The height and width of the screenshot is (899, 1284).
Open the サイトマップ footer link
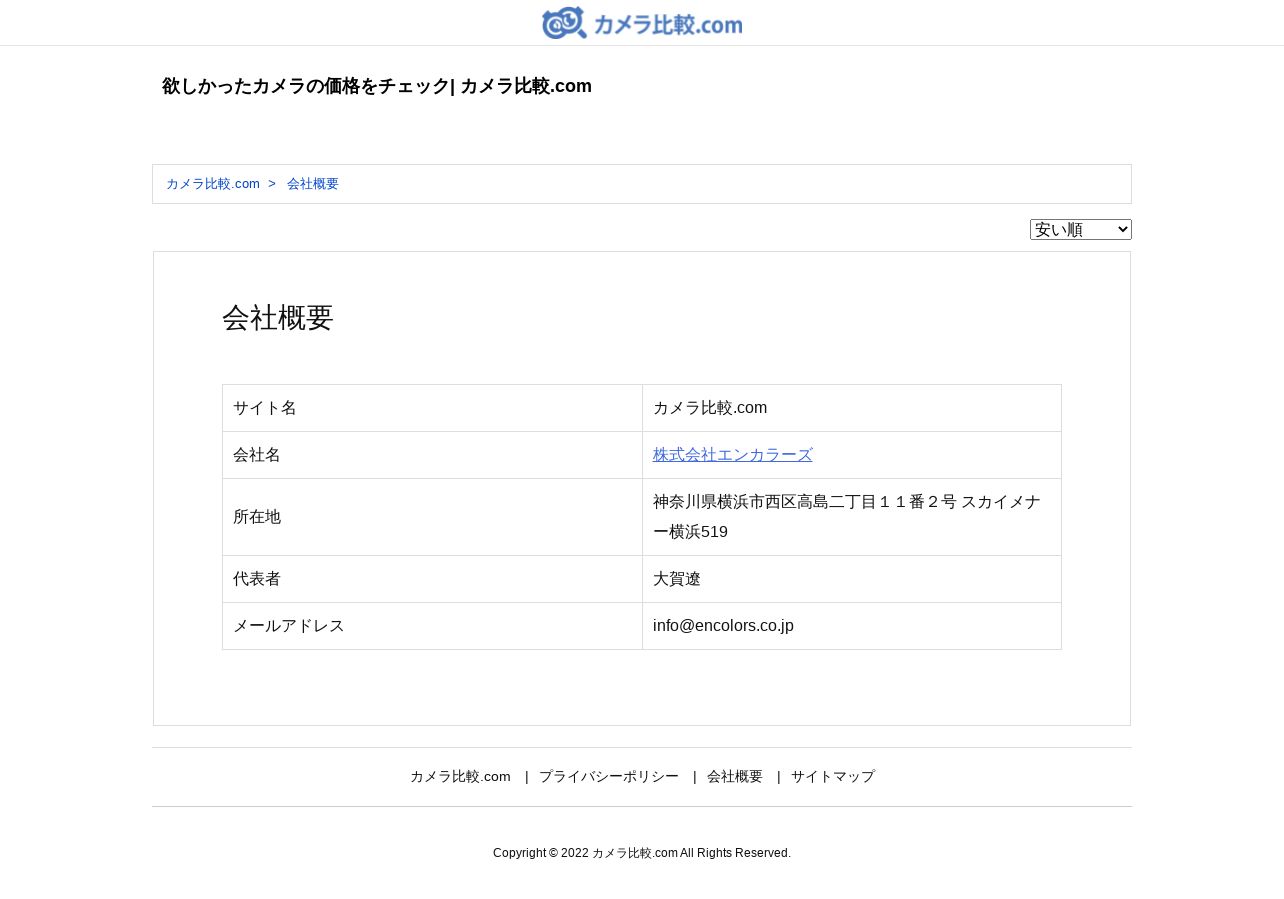(x=833, y=777)
